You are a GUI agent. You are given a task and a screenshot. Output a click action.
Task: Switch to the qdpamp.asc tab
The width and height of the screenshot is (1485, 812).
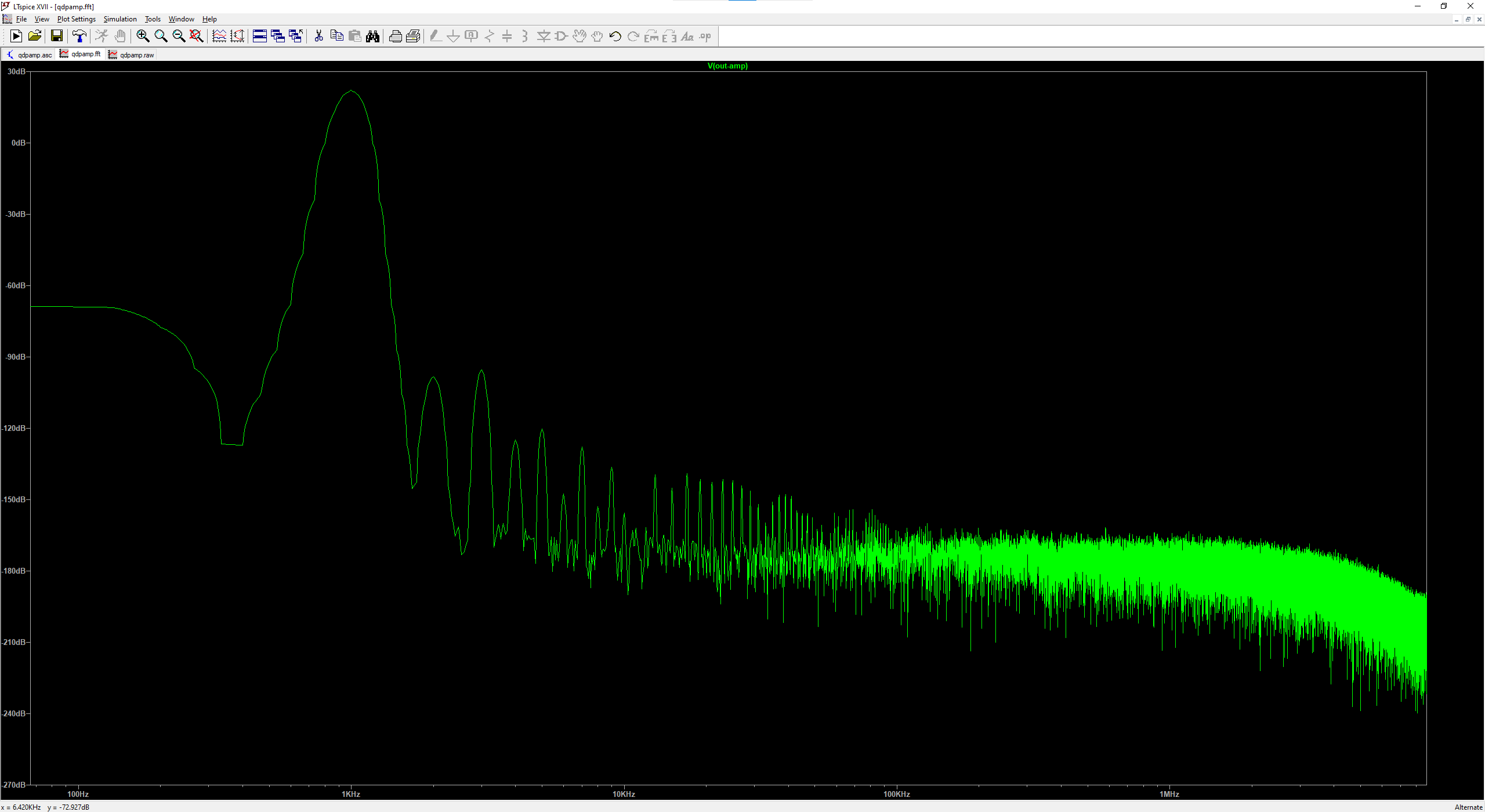click(29, 55)
